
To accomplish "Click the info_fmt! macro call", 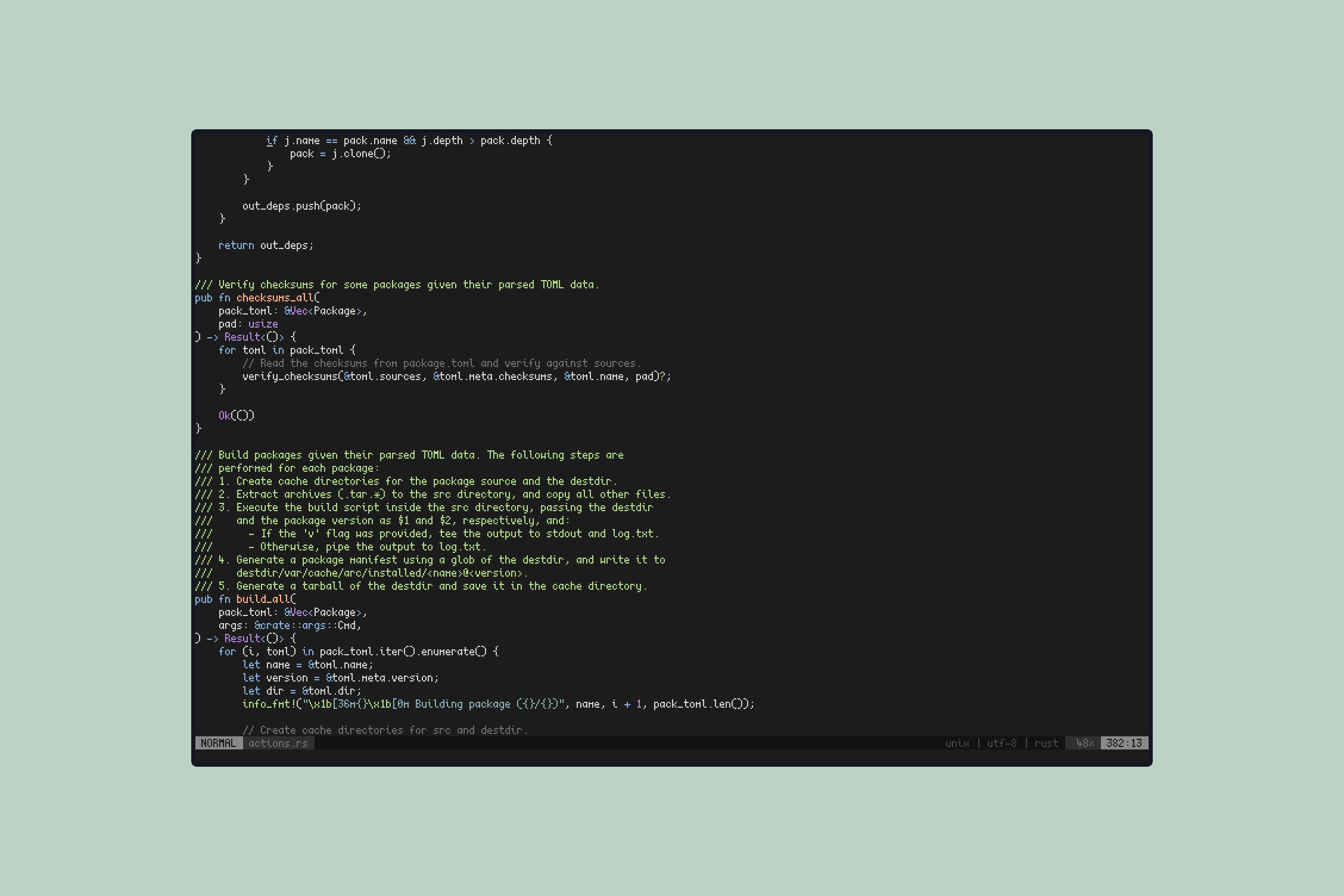I will click(498, 704).
